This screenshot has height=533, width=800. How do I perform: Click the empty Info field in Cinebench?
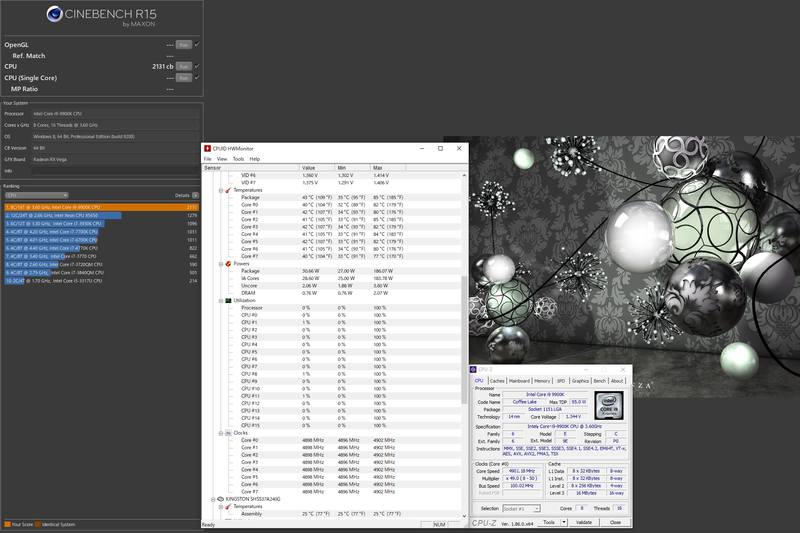(x=115, y=171)
